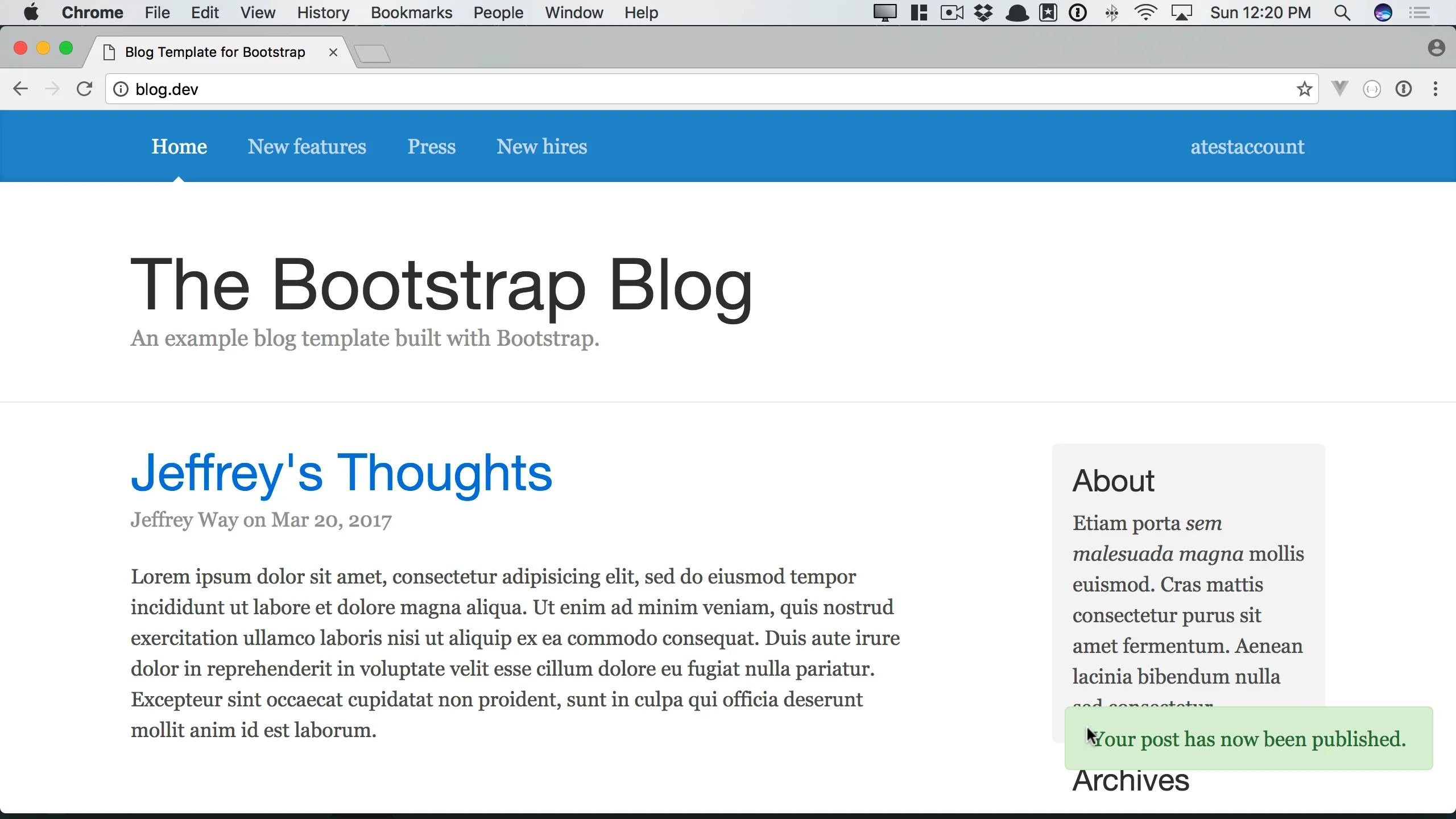The height and width of the screenshot is (819, 1456).
Task: Open the Jeffrey's Thoughts post title
Action: [341, 473]
